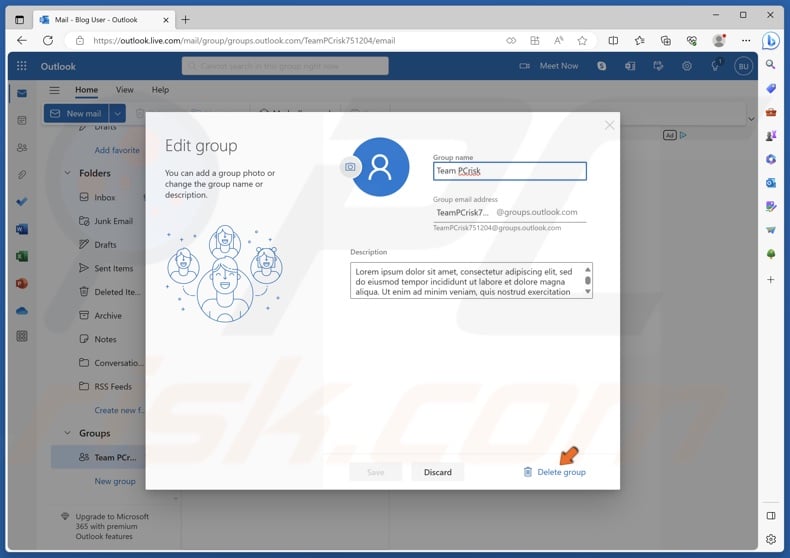Open the More apps icon in left rail
Viewport: 790px width, 558px height.
(x=22, y=336)
